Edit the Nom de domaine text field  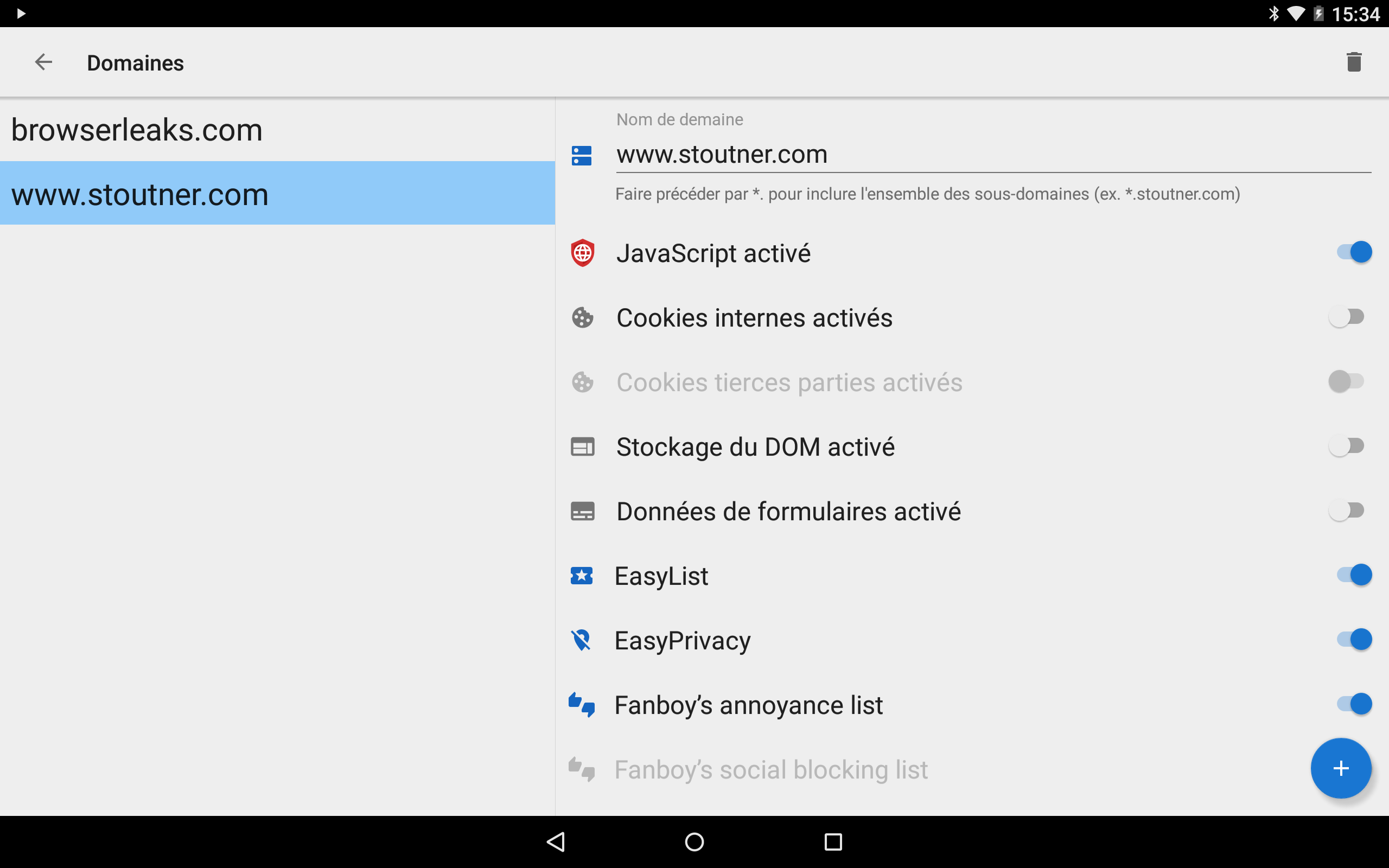tap(993, 155)
